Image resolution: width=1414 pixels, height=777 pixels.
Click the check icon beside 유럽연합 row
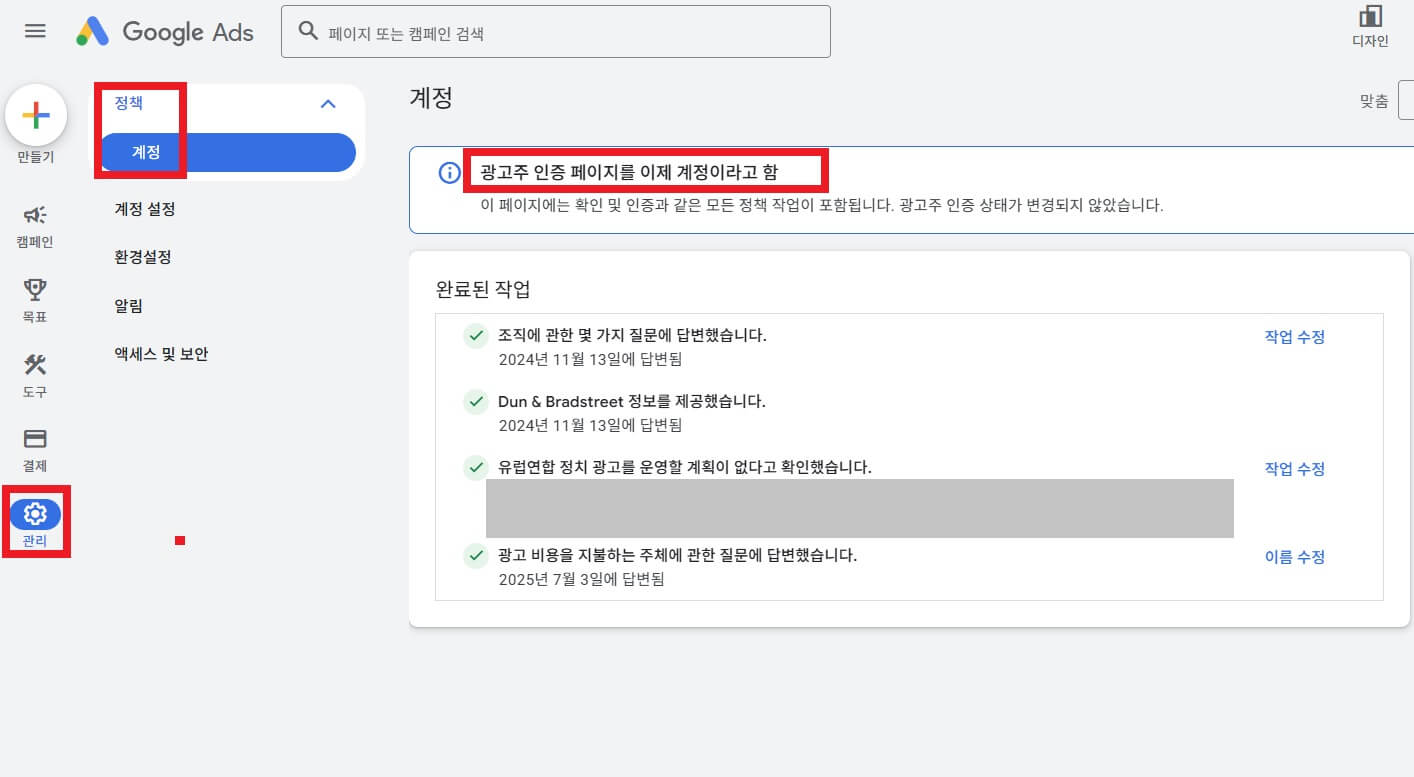point(476,468)
